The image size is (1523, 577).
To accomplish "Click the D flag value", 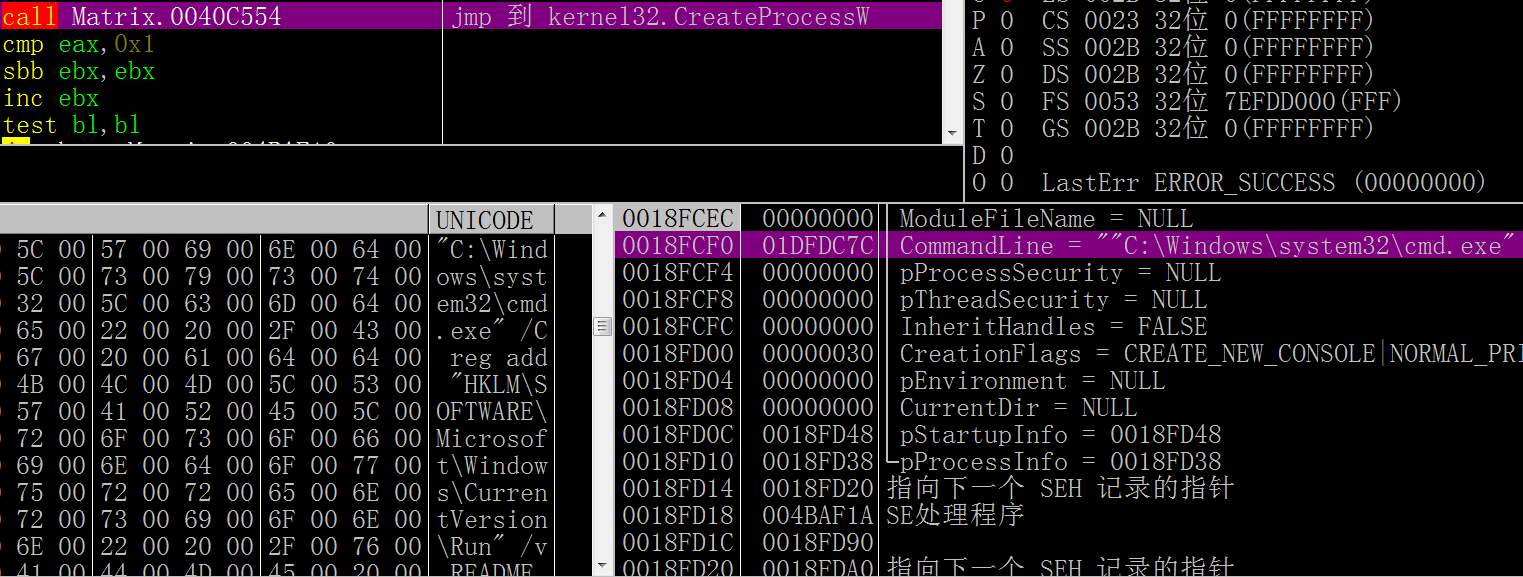I will coord(1007,155).
